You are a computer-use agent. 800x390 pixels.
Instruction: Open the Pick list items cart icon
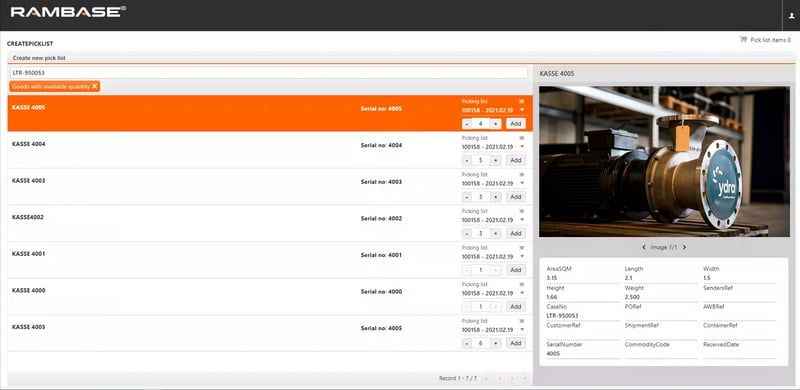(x=743, y=39)
